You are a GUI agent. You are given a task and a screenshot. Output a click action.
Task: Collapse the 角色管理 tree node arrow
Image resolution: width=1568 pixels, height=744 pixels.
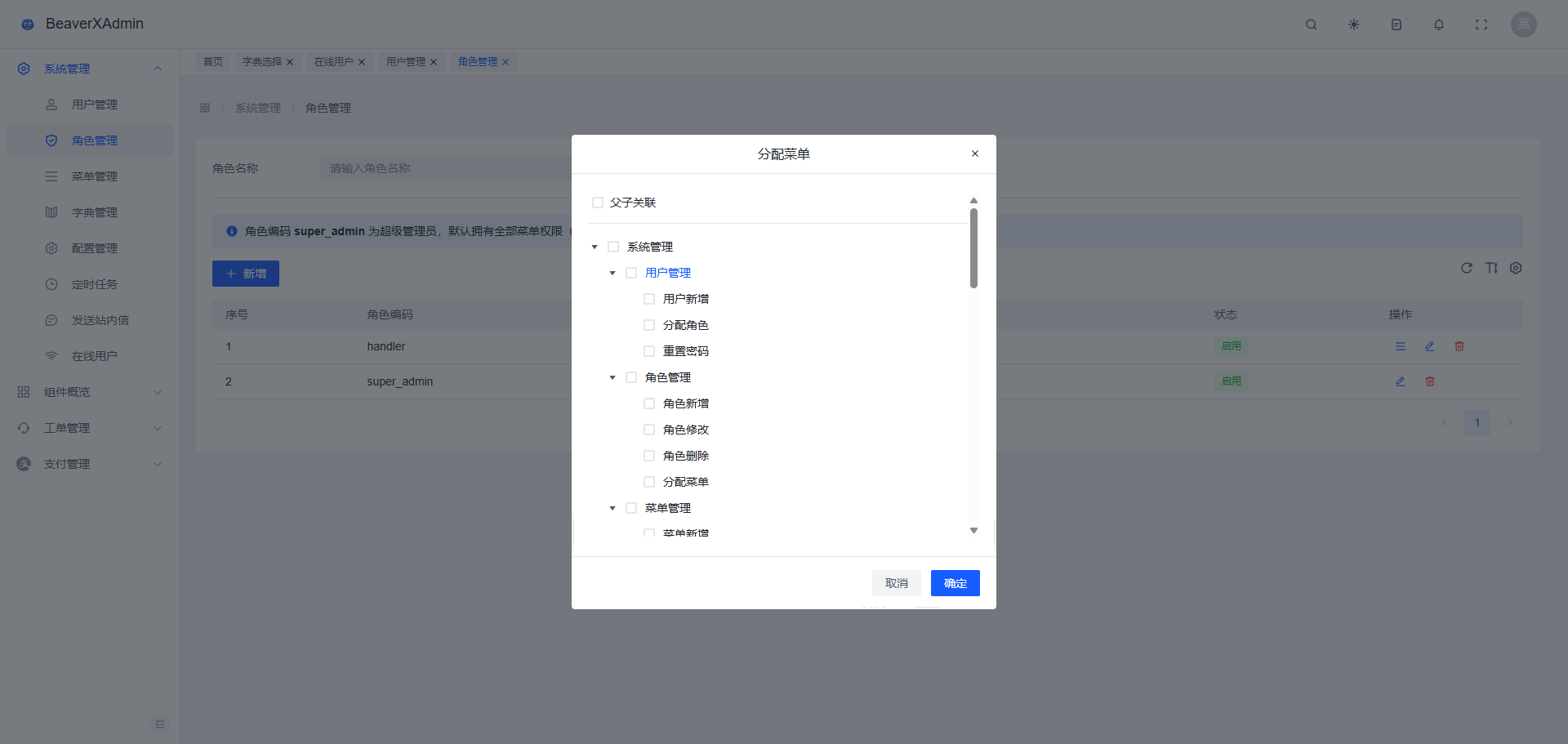[612, 377]
